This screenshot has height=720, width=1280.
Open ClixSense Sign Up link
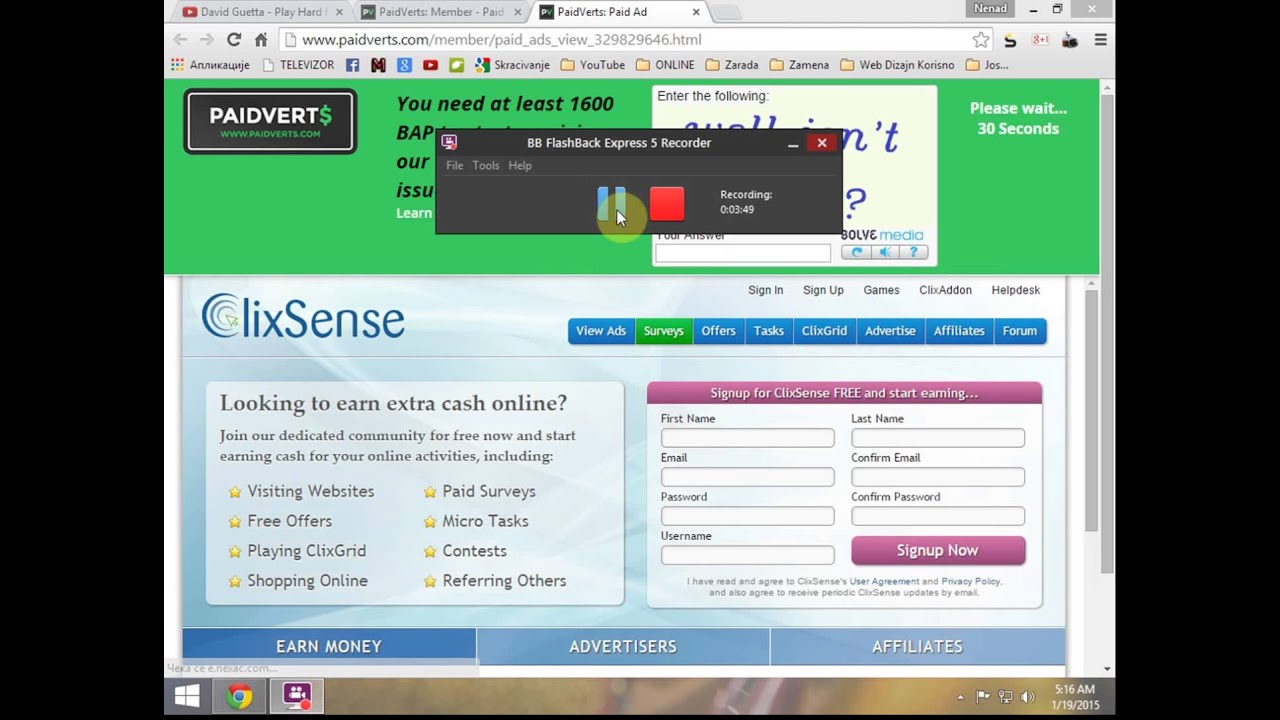tap(823, 290)
